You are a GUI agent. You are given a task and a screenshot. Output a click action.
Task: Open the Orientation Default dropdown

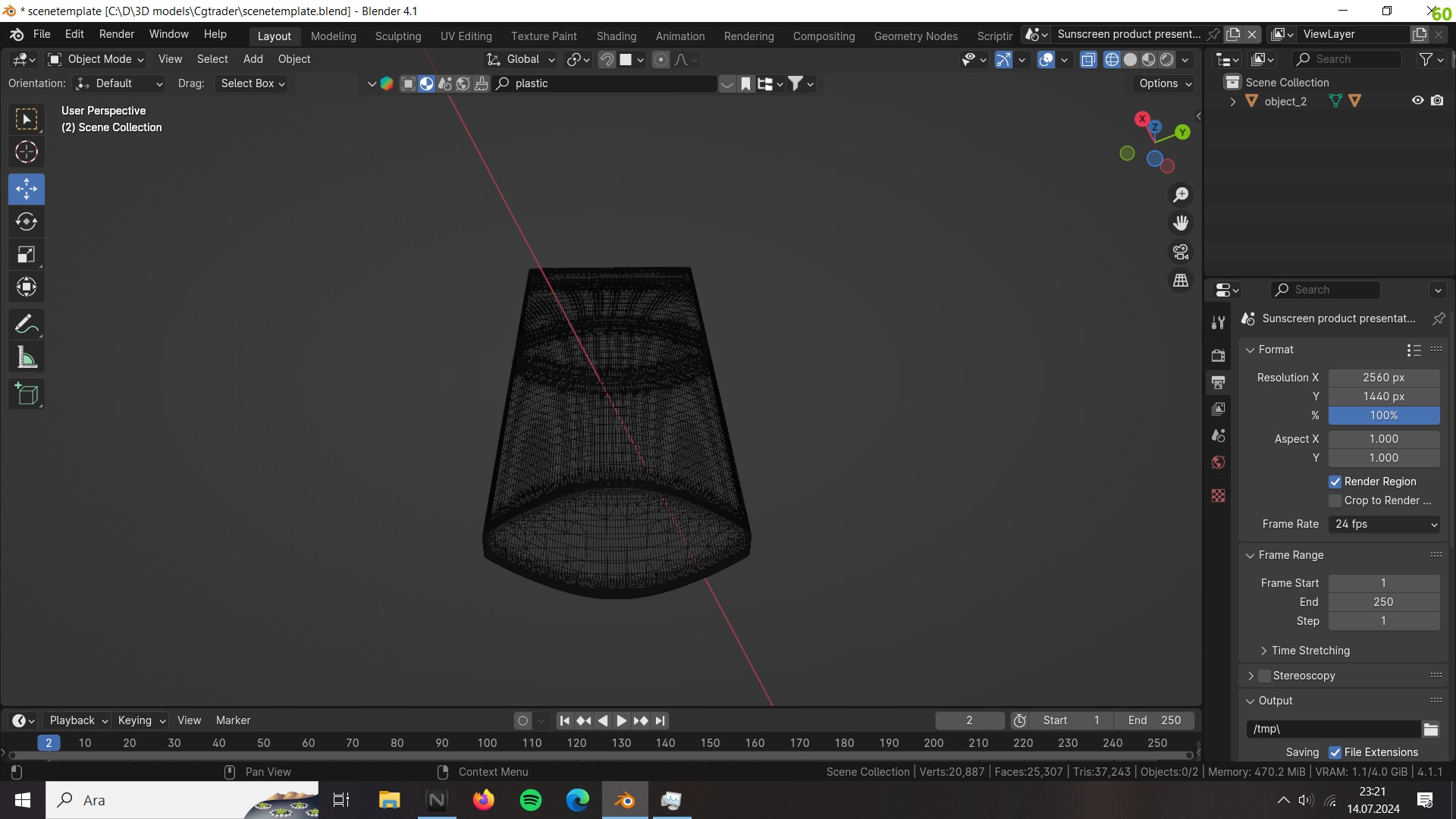tap(119, 83)
